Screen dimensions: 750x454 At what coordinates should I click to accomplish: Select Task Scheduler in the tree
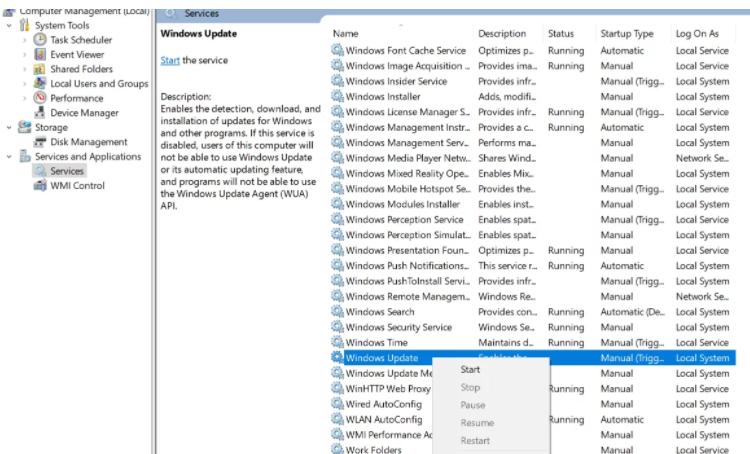pyautogui.click(x=81, y=40)
